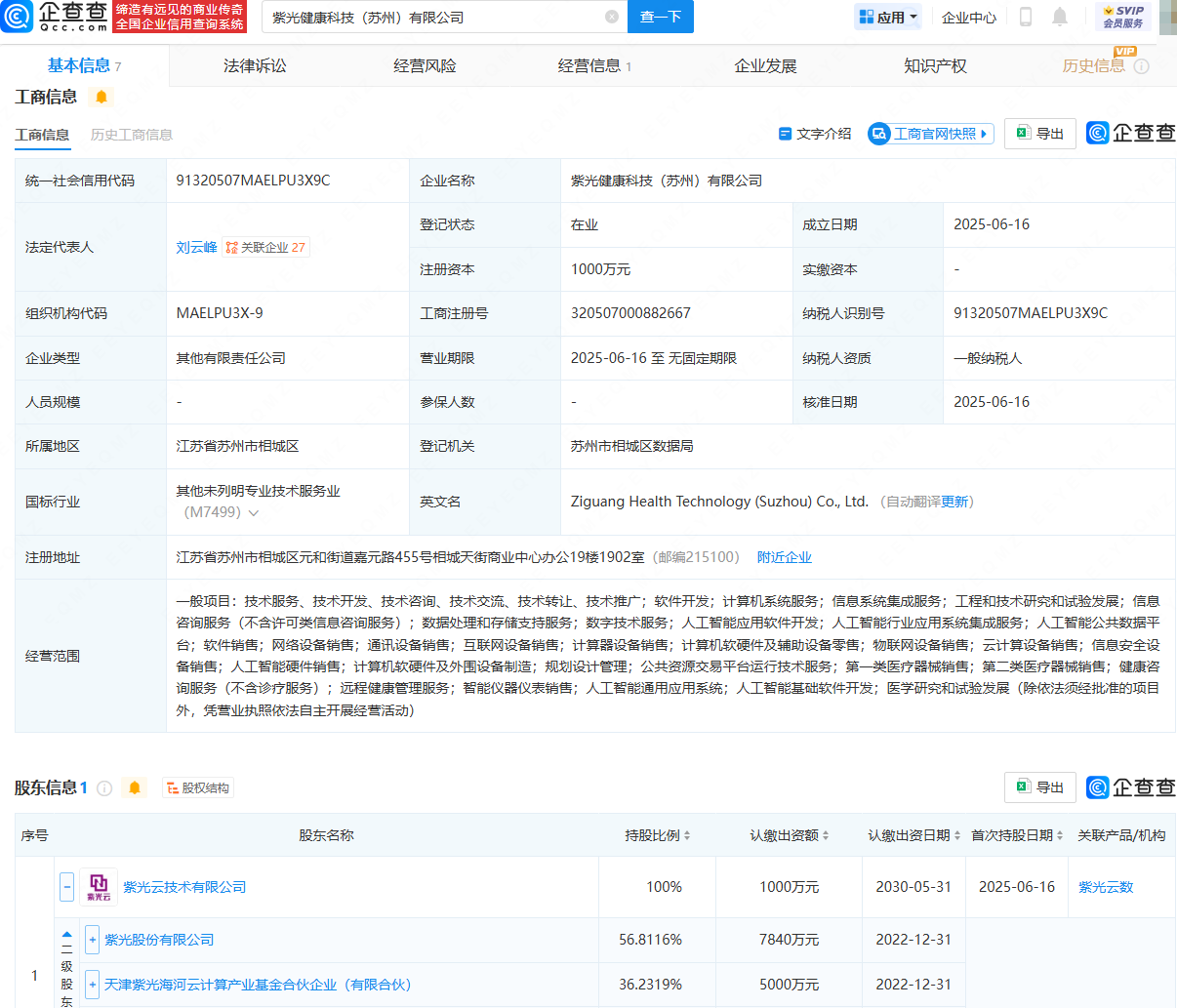Open 附近企业 link
Viewport: 1177px width, 1008px height.
coord(785,557)
